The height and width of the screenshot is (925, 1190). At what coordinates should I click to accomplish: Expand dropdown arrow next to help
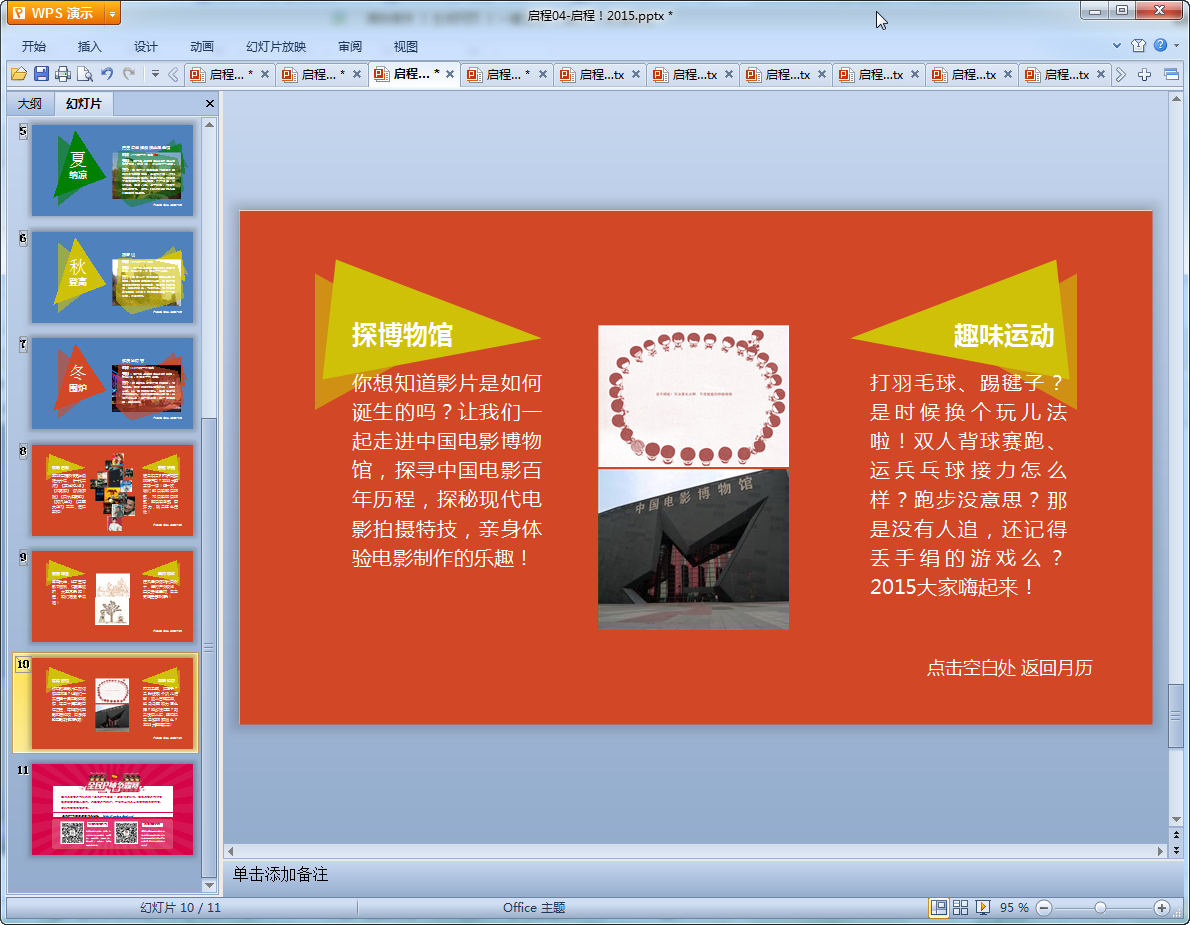1177,46
